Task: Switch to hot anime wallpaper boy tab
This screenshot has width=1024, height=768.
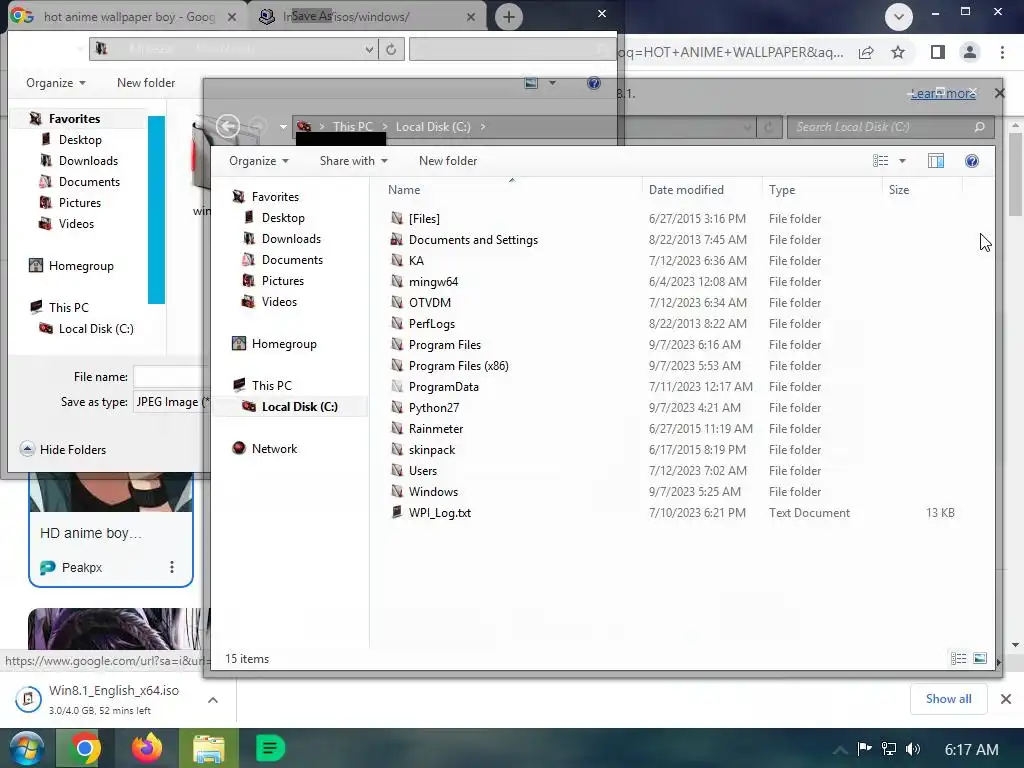Action: coord(129,17)
